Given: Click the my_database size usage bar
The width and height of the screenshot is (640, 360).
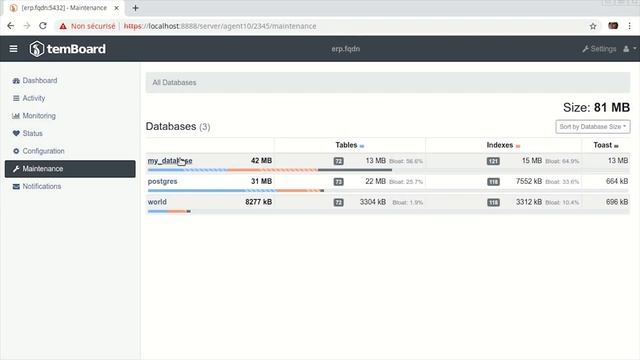Looking at the screenshot, I should click(270, 170).
